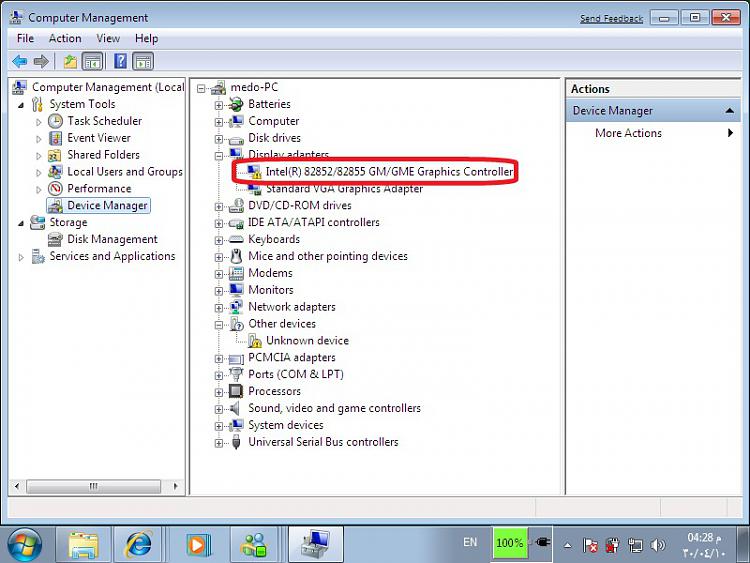The height and width of the screenshot is (563, 750).
Task: Expand the Batteries node
Action: point(219,105)
